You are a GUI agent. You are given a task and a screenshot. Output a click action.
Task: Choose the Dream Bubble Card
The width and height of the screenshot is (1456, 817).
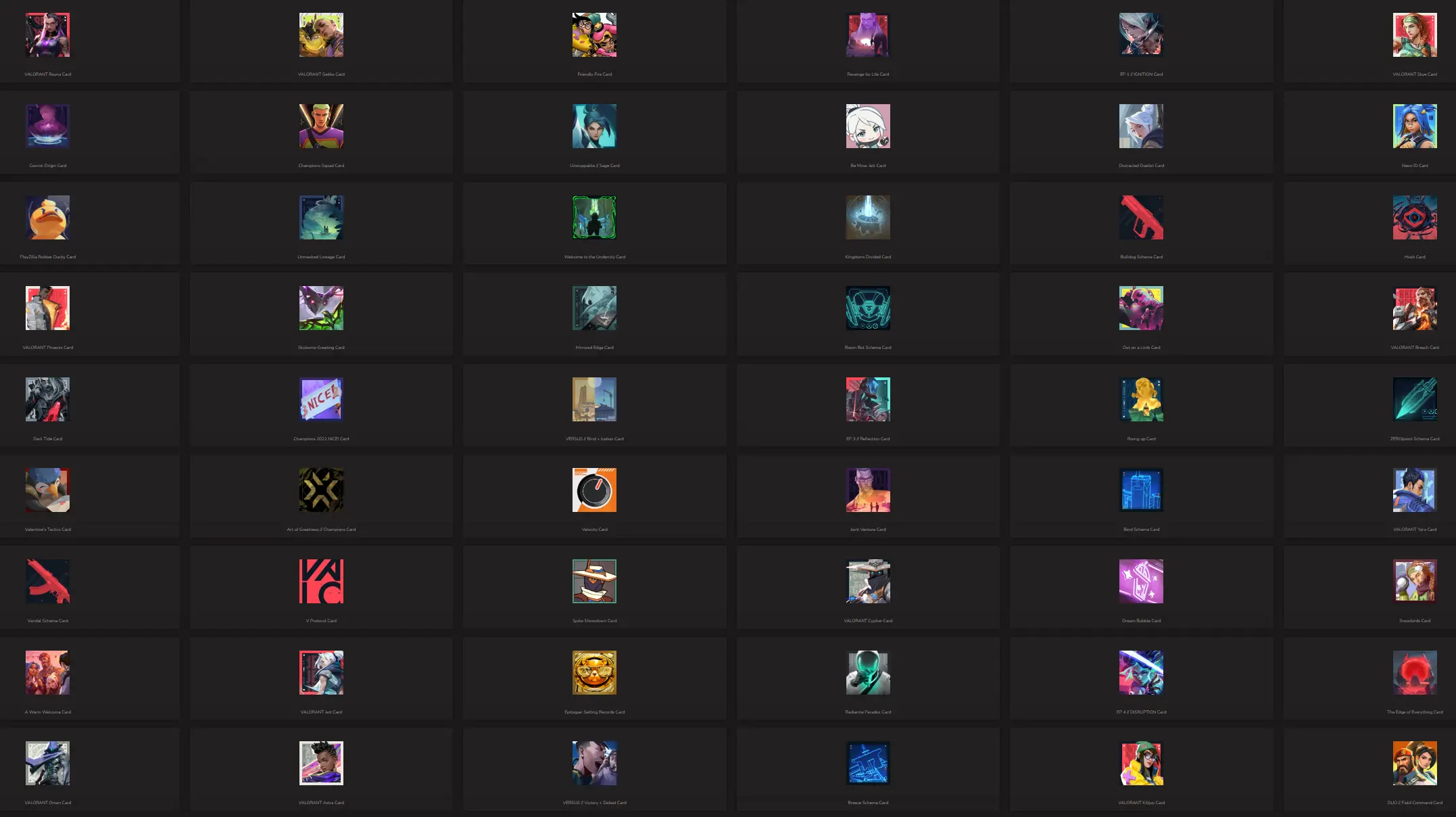coord(1141,581)
